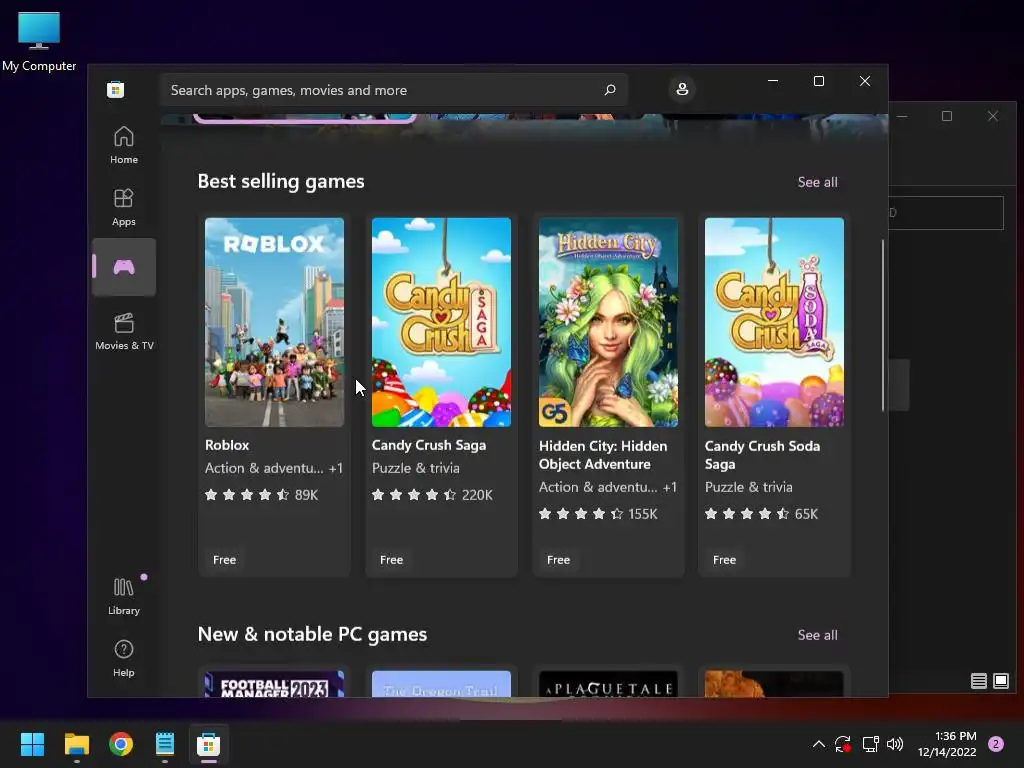Open Football Manager 2023 thumbnail
The width and height of the screenshot is (1024, 768).
click(x=274, y=684)
